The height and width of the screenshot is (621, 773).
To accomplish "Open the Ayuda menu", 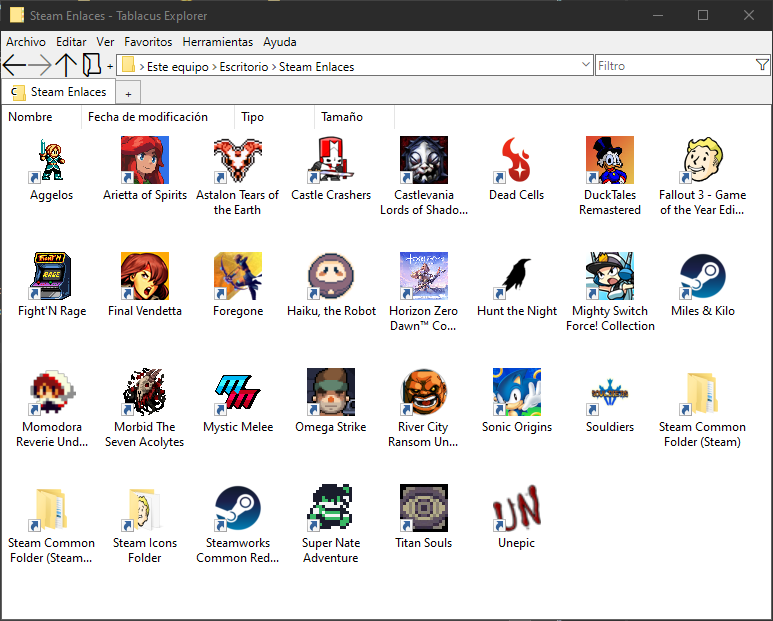I will pyautogui.click(x=280, y=42).
